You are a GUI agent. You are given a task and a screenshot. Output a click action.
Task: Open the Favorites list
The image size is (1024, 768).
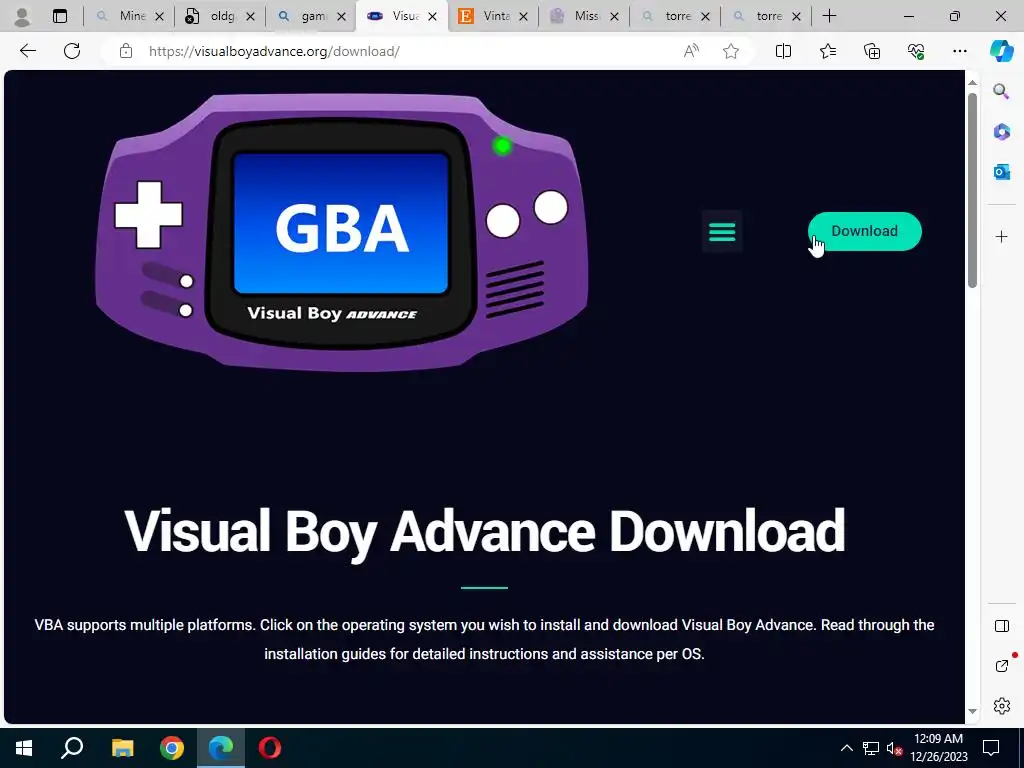point(827,51)
